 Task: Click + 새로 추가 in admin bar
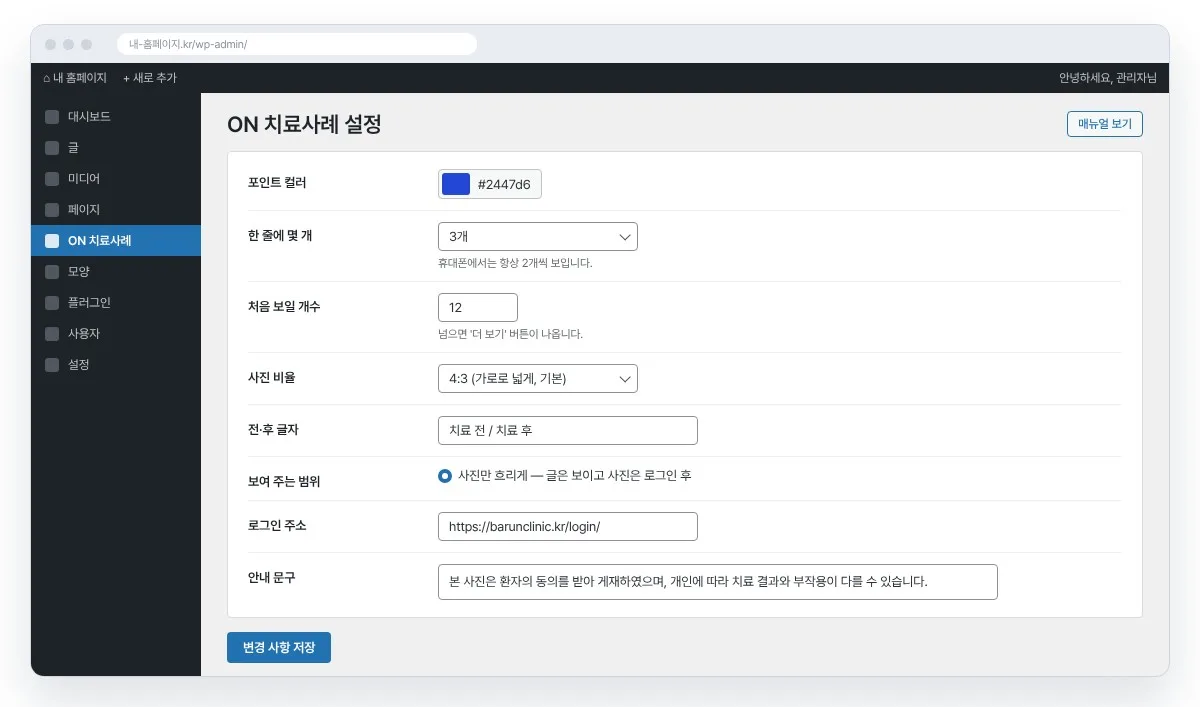point(150,78)
